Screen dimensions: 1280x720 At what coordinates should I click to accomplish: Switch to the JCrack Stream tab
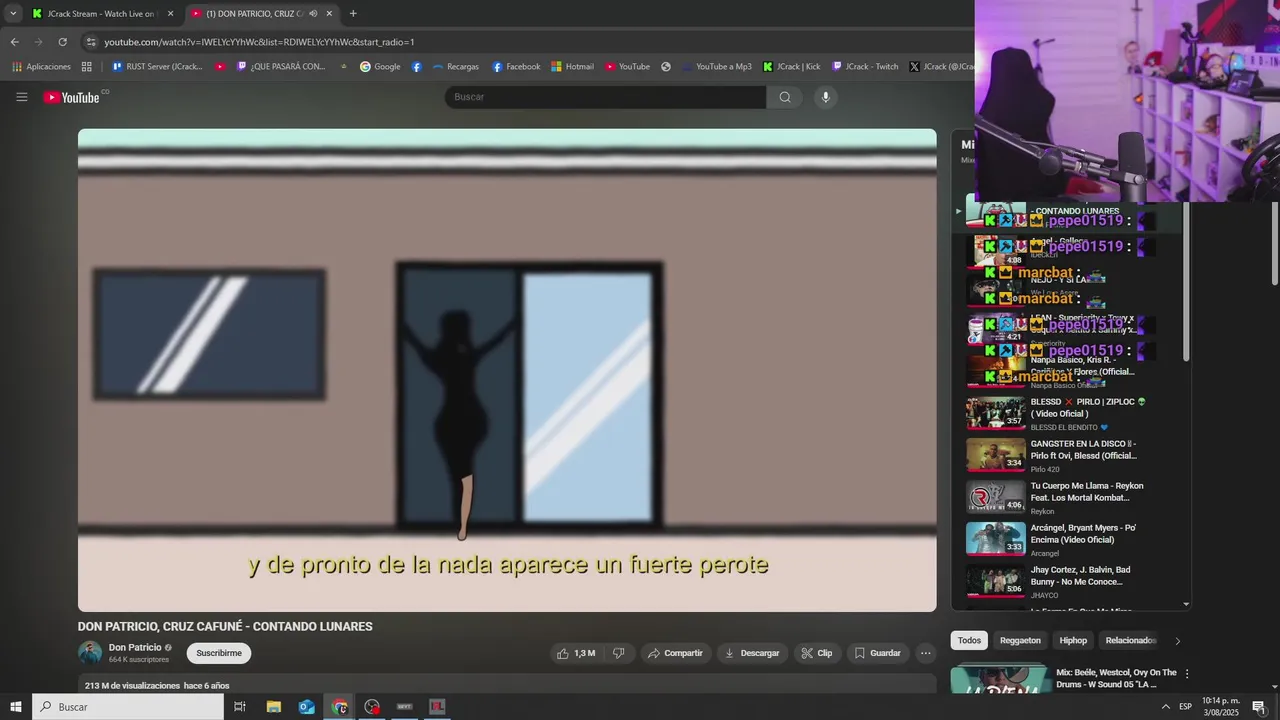[103, 13]
